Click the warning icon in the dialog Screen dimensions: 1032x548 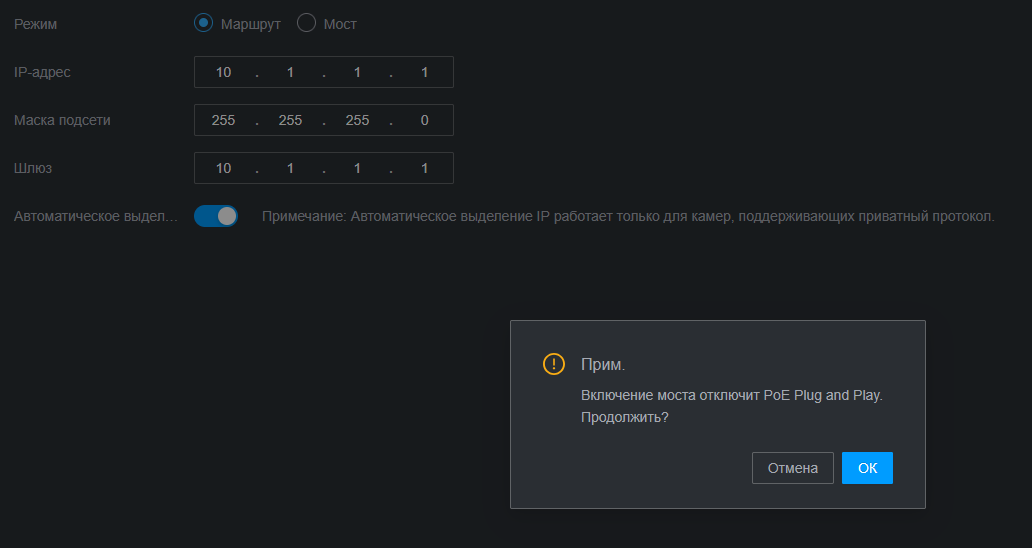(x=554, y=364)
